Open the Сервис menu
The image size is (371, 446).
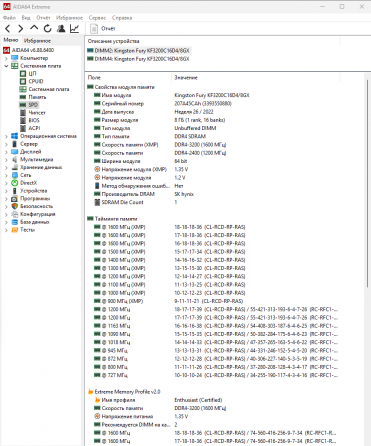[x=97, y=18]
